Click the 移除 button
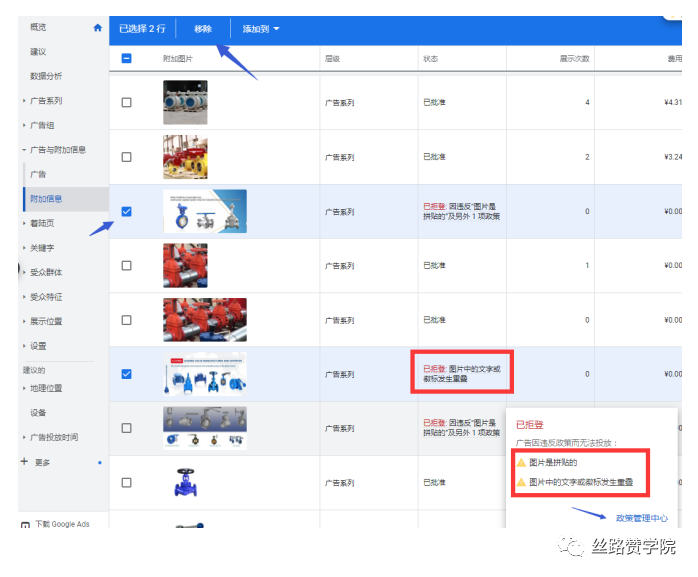Viewport: 698px width, 577px height. (x=203, y=29)
